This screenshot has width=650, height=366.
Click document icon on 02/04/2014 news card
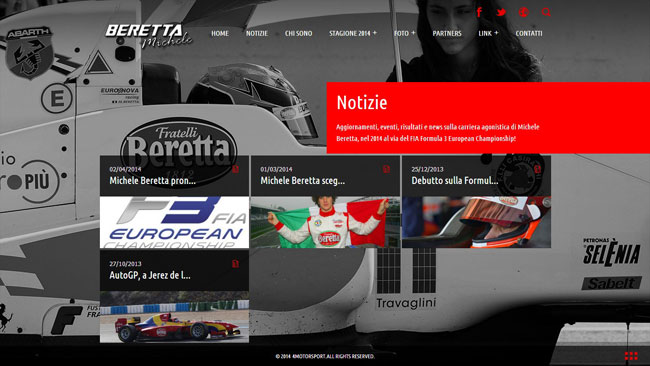[235, 169]
